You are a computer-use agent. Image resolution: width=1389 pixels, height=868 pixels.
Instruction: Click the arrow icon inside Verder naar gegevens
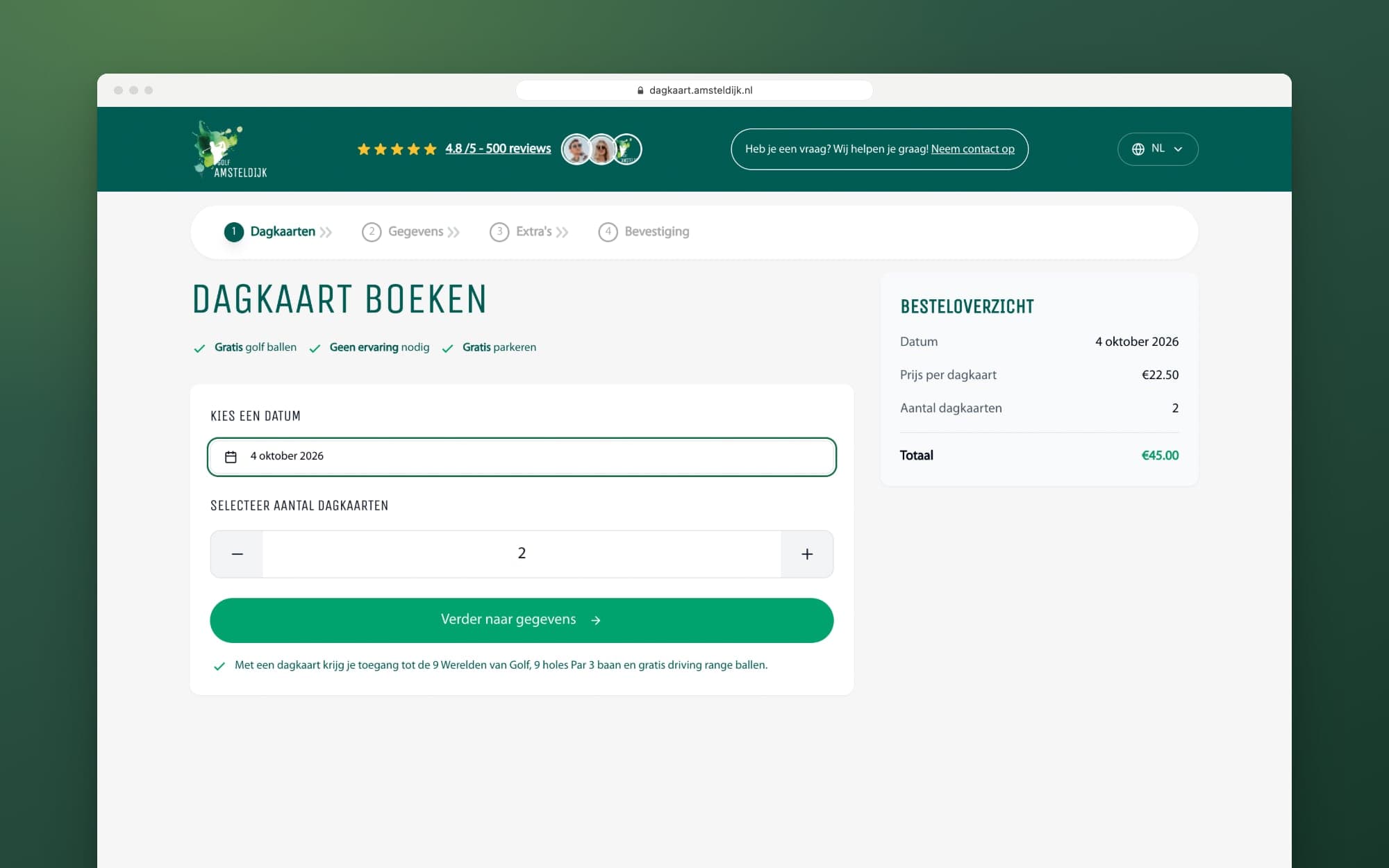click(x=595, y=620)
